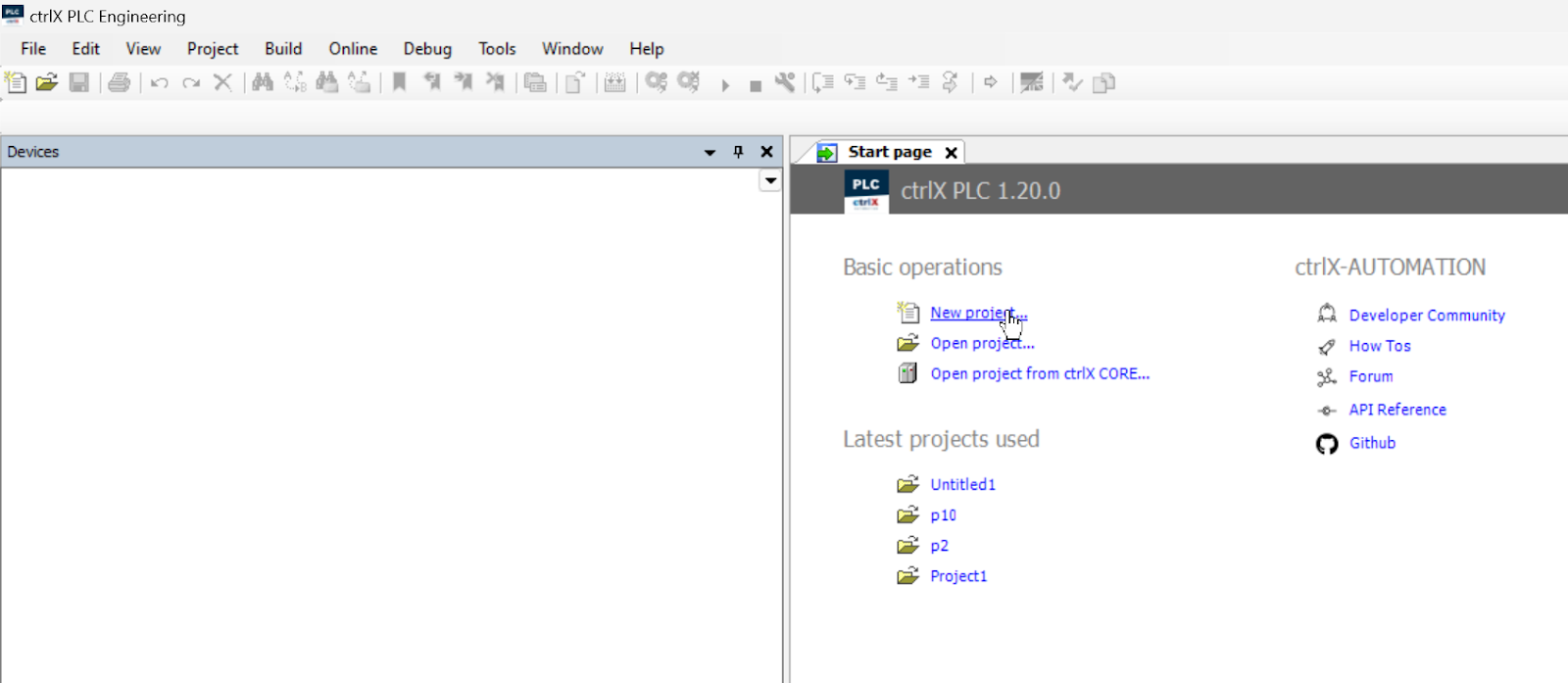Image resolution: width=1568 pixels, height=683 pixels.
Task: Open recent project Project1
Action: pos(958,576)
